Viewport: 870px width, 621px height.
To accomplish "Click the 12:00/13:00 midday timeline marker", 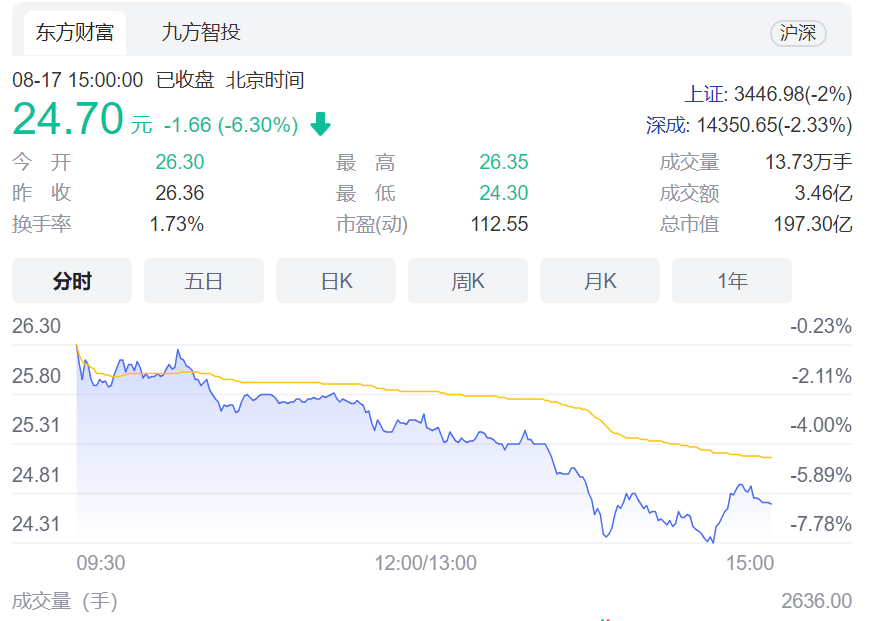I will click(426, 563).
